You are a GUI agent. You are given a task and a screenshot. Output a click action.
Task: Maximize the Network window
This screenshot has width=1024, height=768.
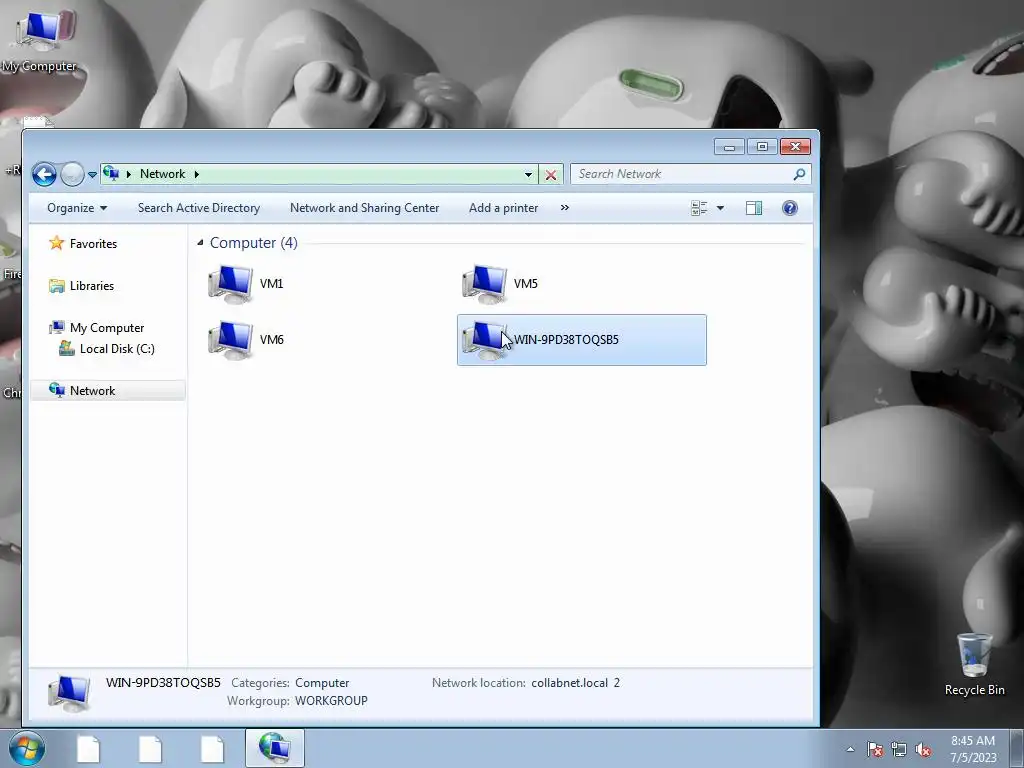[761, 147]
